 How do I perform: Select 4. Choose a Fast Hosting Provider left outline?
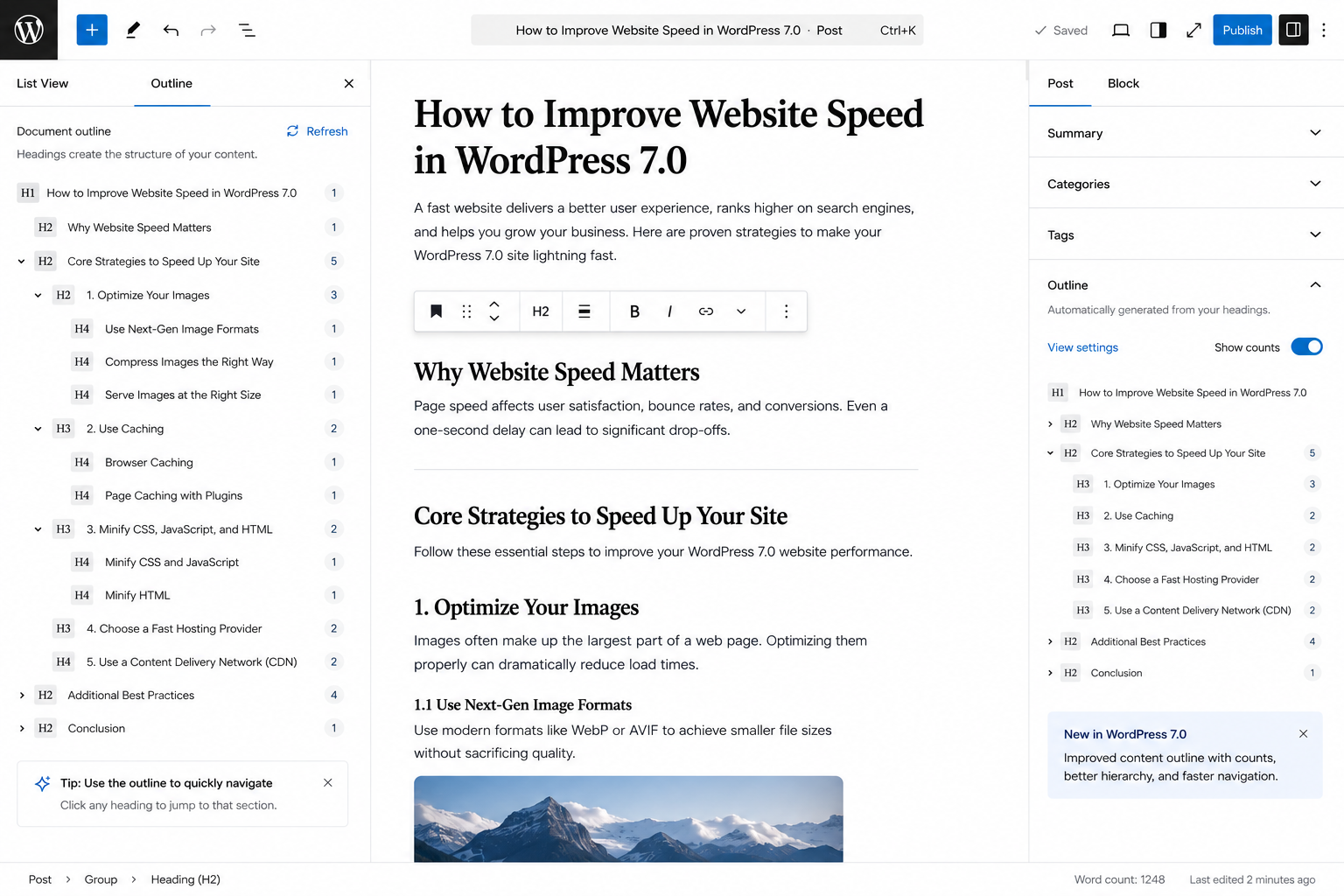point(174,628)
